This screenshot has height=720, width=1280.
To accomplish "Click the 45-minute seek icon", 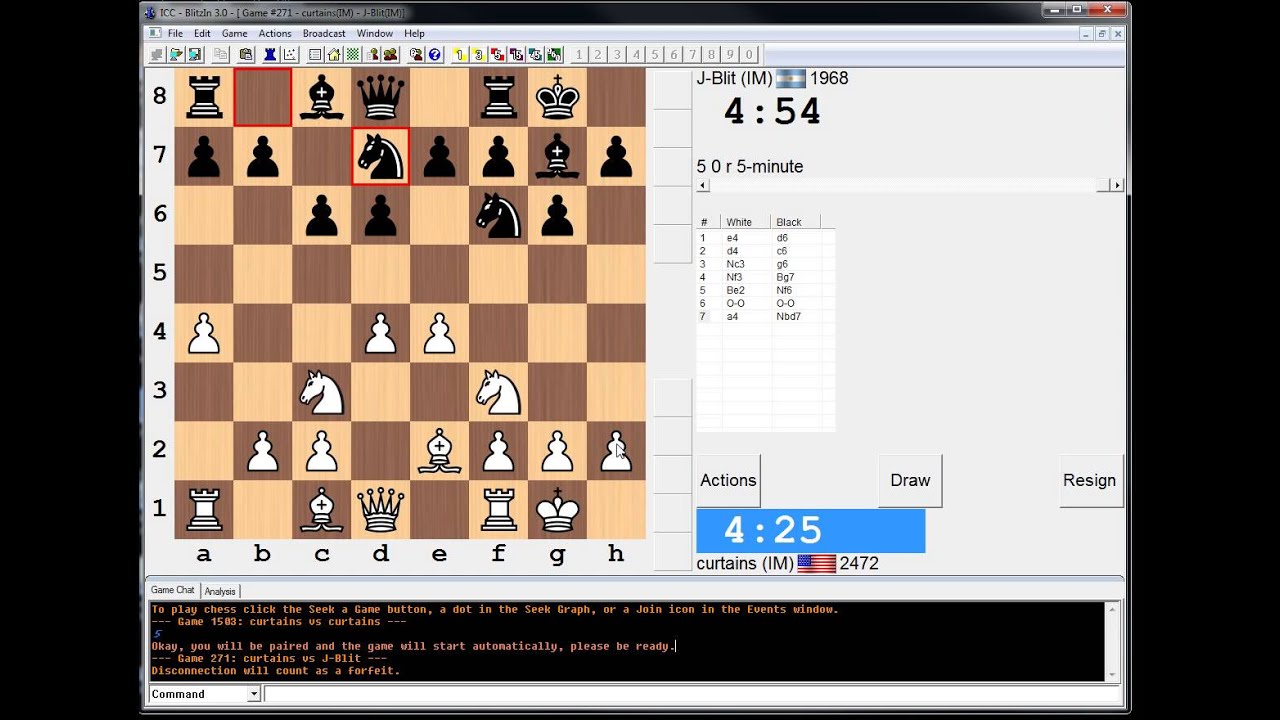I will [x=535, y=55].
